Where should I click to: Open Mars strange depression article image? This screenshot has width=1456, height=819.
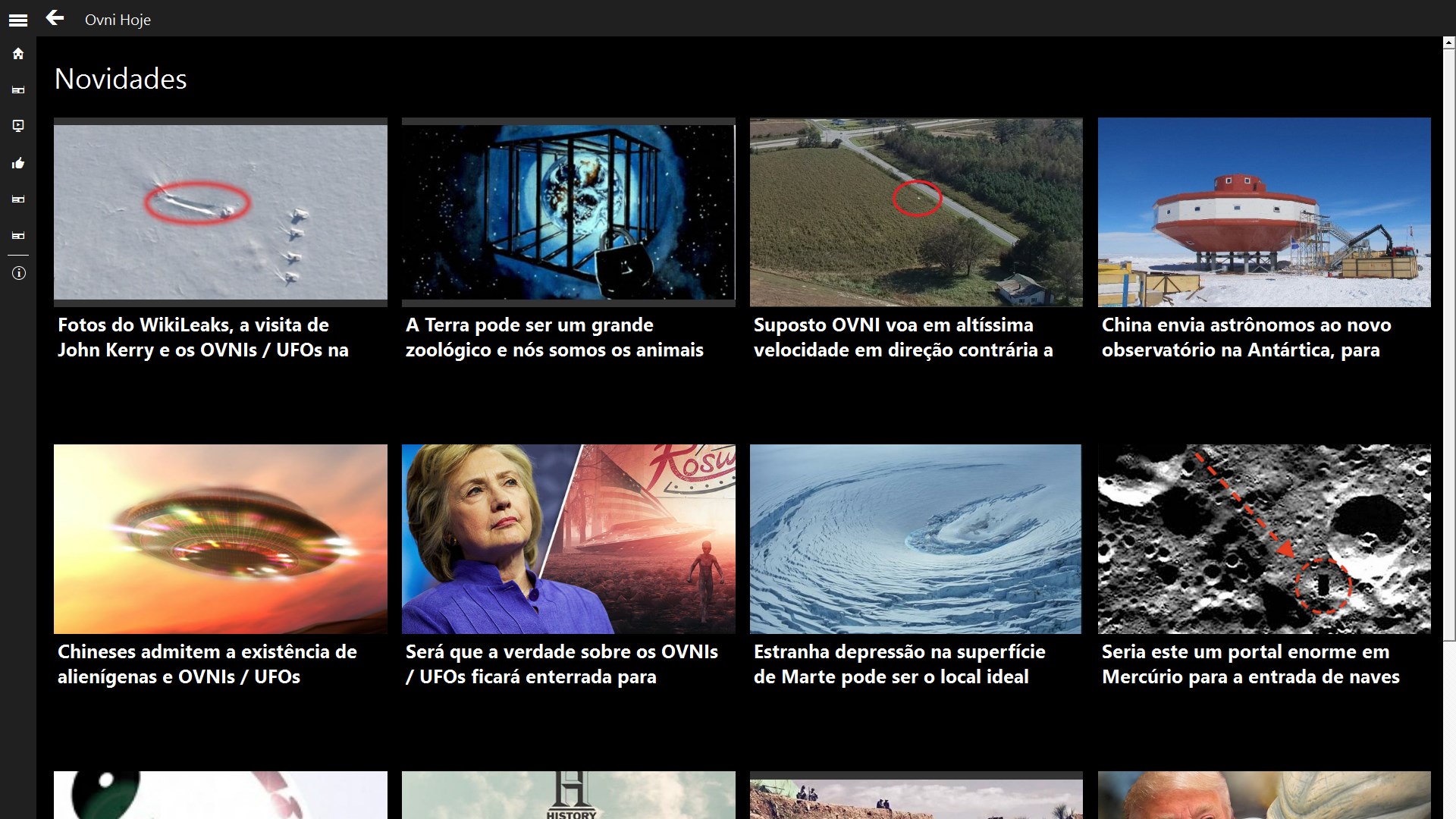(915, 538)
